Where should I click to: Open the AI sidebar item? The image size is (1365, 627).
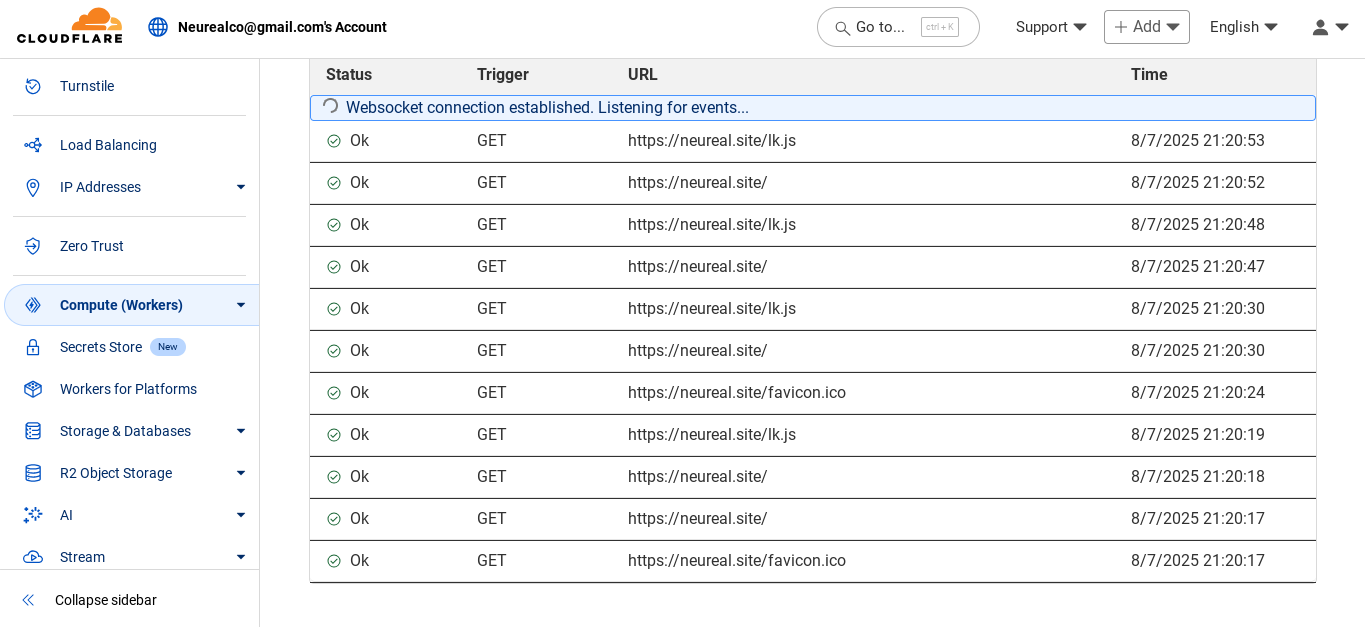[66, 515]
